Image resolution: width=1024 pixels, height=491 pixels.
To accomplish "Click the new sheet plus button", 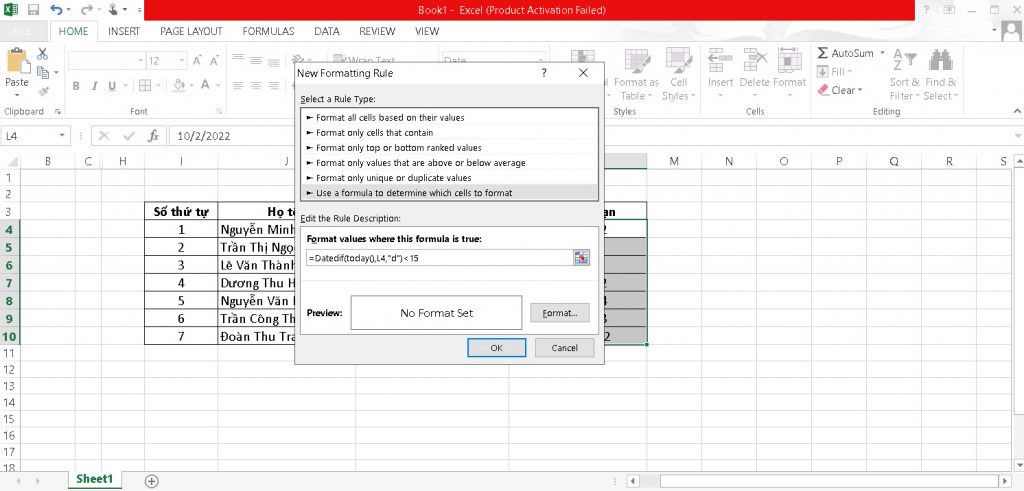I will [x=152, y=481].
